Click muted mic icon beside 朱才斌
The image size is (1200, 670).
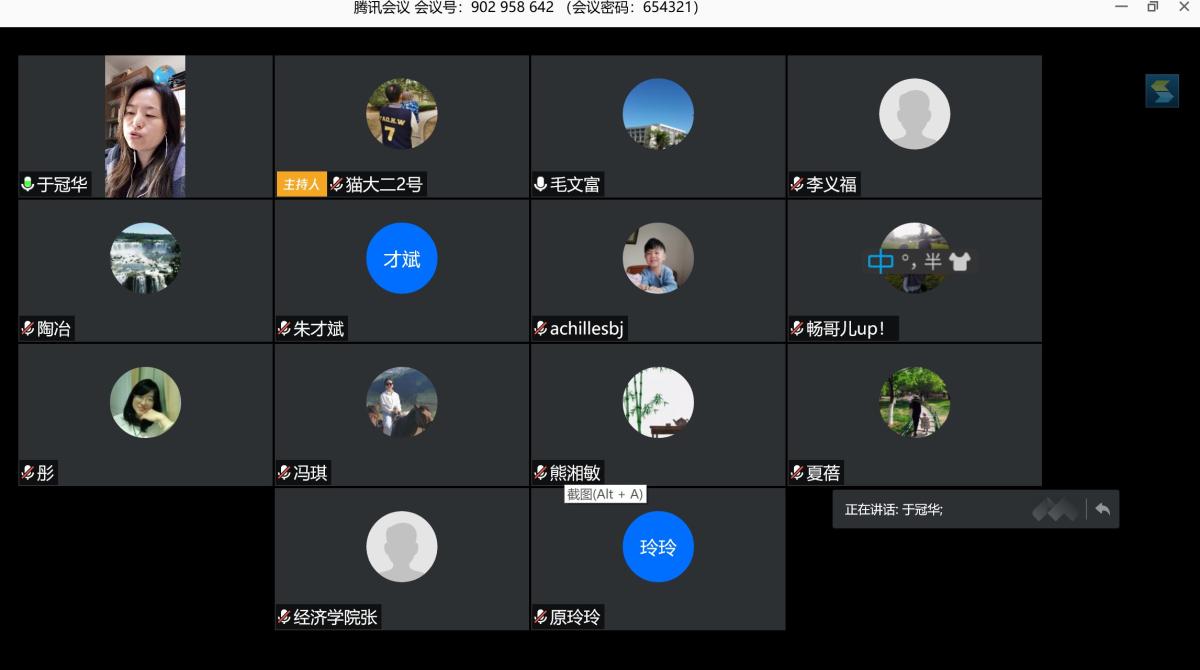(284, 329)
